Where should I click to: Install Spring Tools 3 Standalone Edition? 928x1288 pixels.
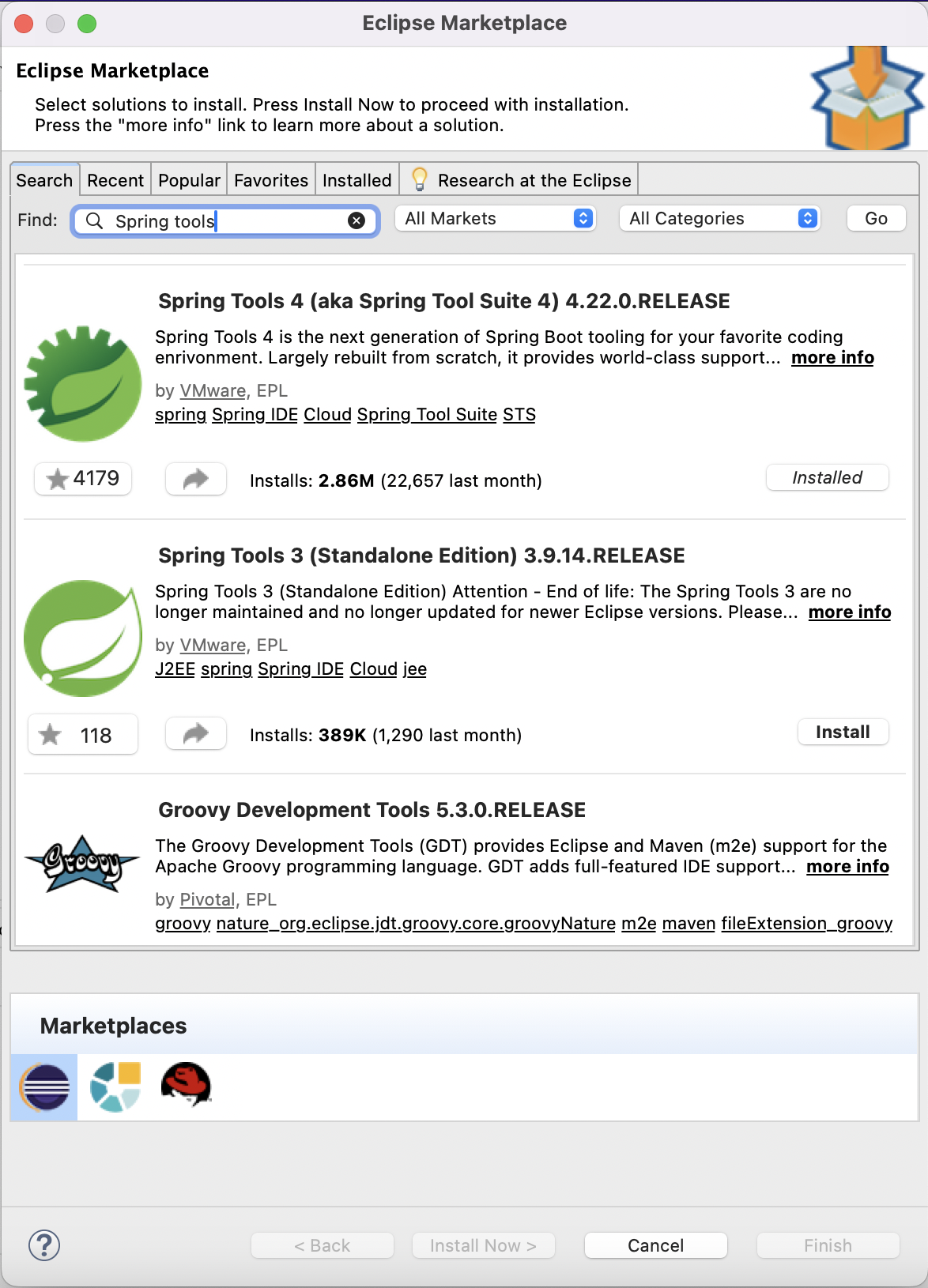coord(843,732)
